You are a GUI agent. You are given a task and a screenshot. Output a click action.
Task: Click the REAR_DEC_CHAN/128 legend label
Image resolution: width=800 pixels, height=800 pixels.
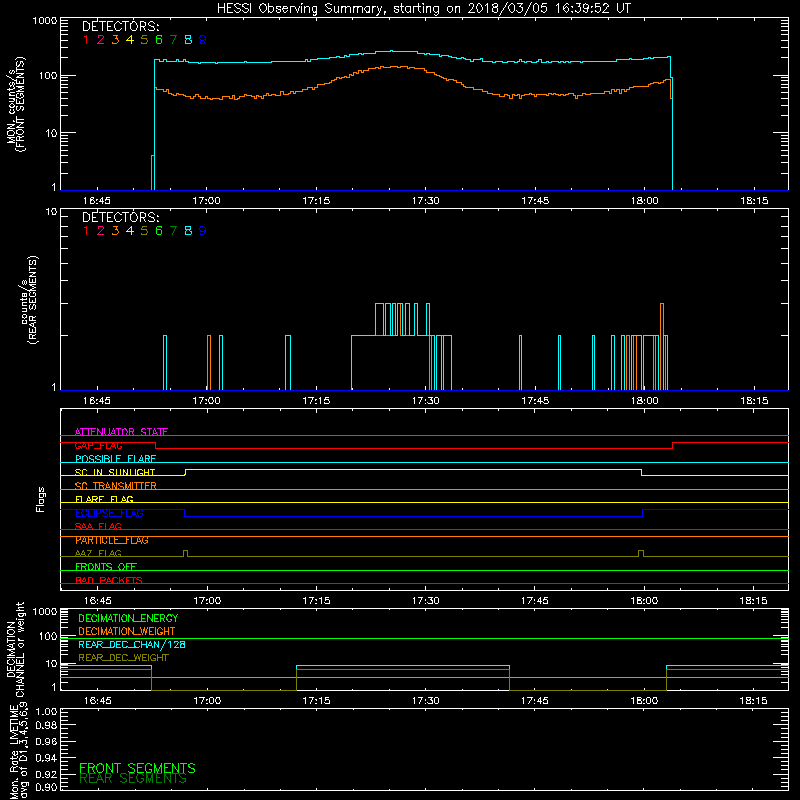132,645
